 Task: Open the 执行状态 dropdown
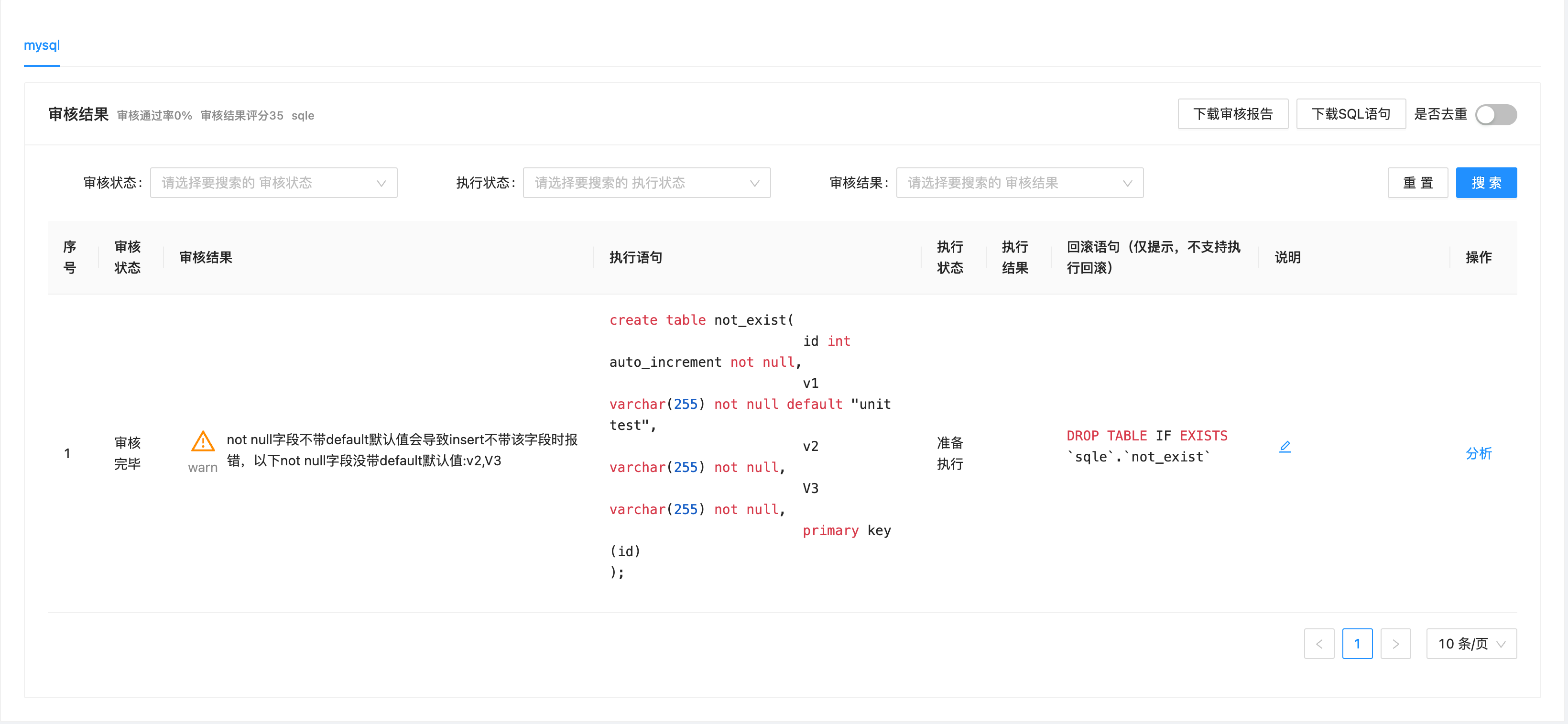pyautogui.click(x=646, y=183)
